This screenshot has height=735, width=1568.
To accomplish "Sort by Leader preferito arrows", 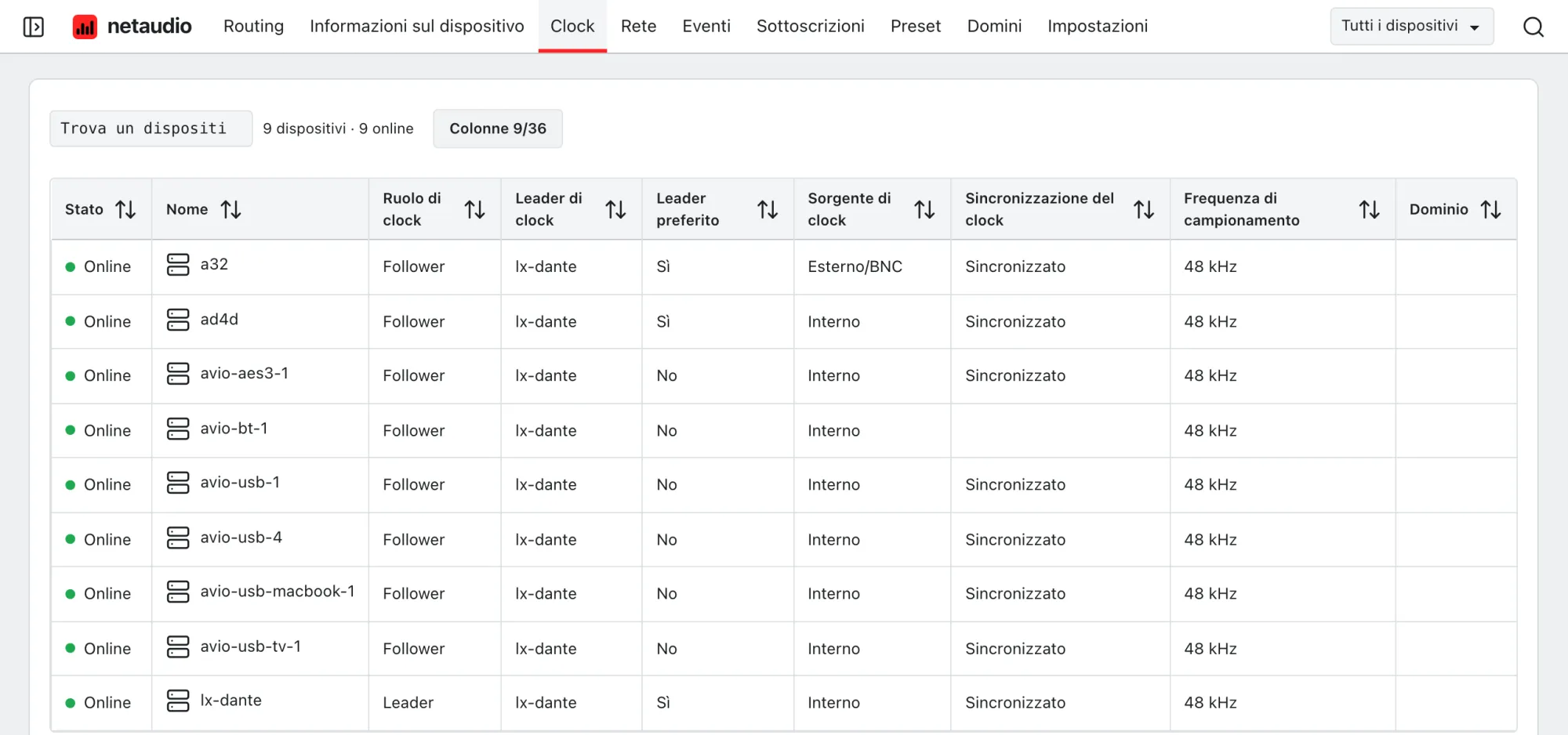I will coord(768,209).
